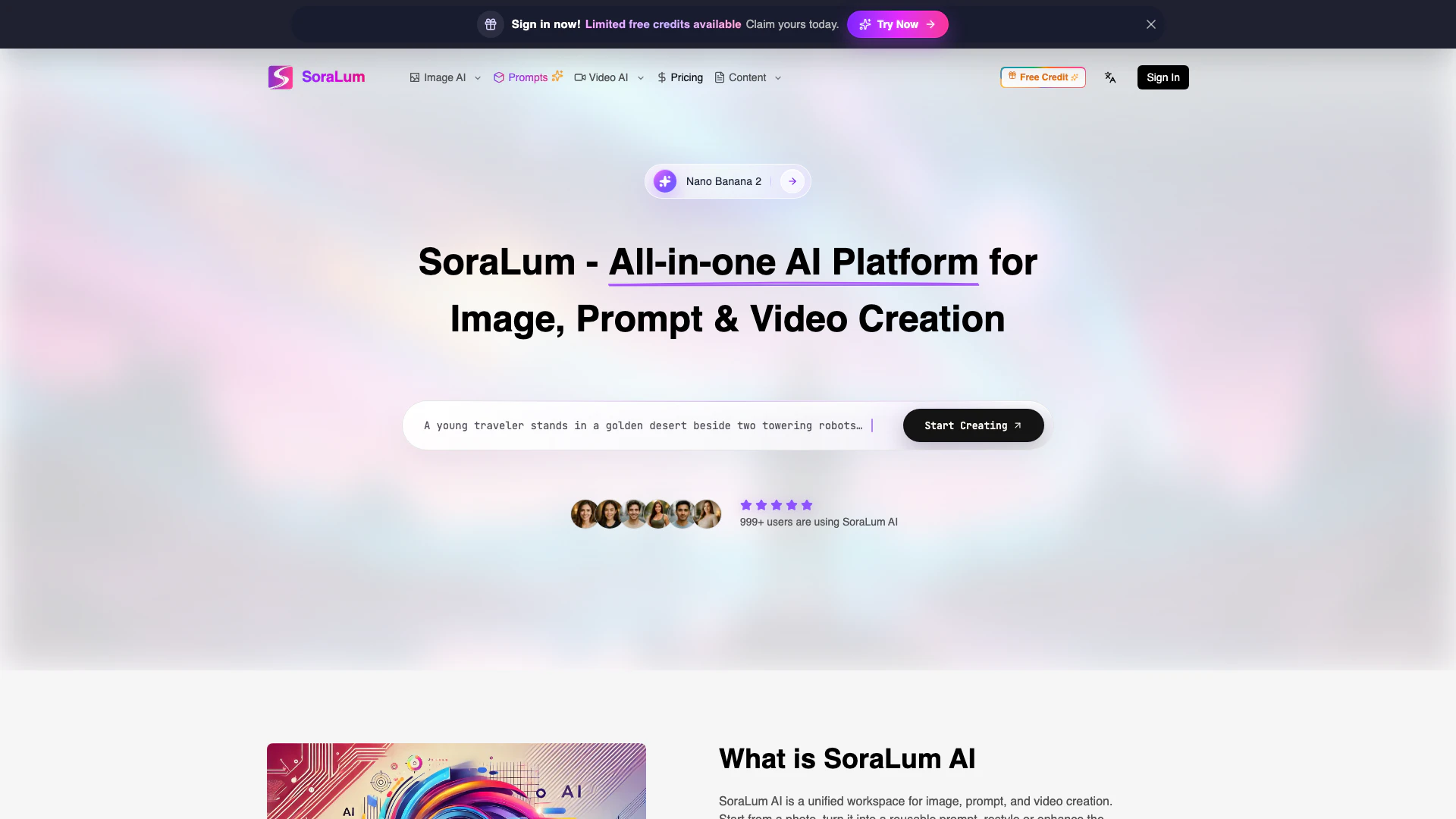Viewport: 1456px width, 819px height.
Task: Click the Free Credit badge button
Action: coord(1043,77)
